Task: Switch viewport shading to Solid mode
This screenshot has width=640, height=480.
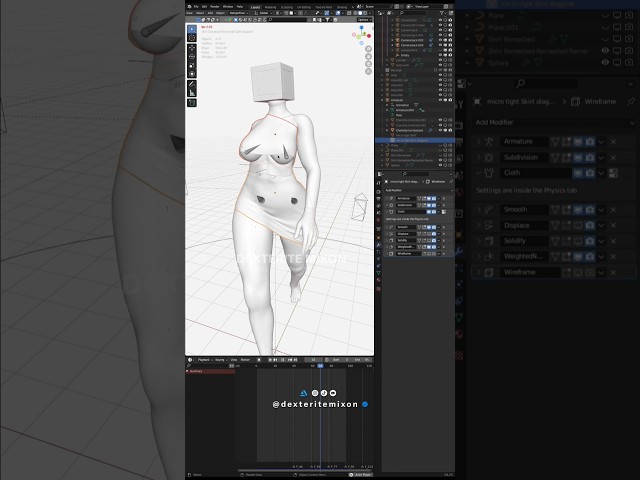Action: 360,13
